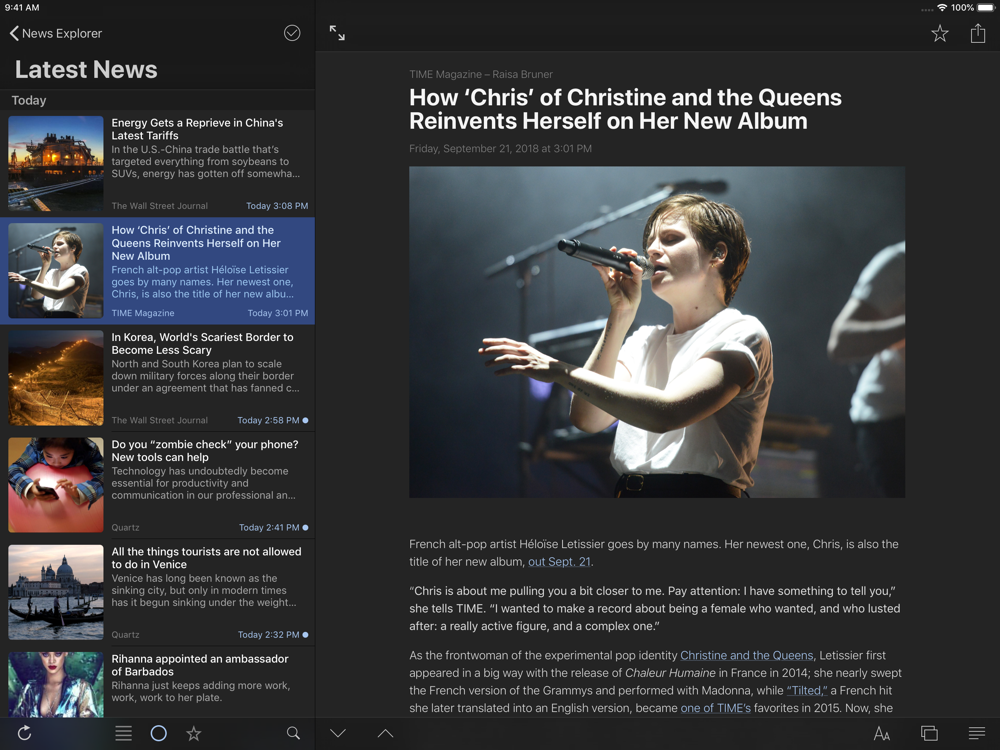Image resolution: width=1000 pixels, height=750 pixels.
Task: Refresh the news feed
Action: (x=25, y=733)
